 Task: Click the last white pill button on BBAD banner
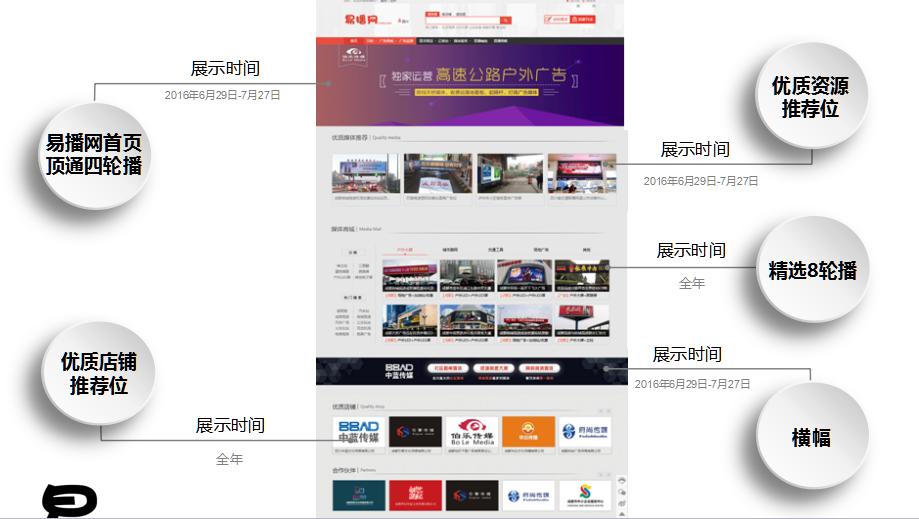(539, 368)
